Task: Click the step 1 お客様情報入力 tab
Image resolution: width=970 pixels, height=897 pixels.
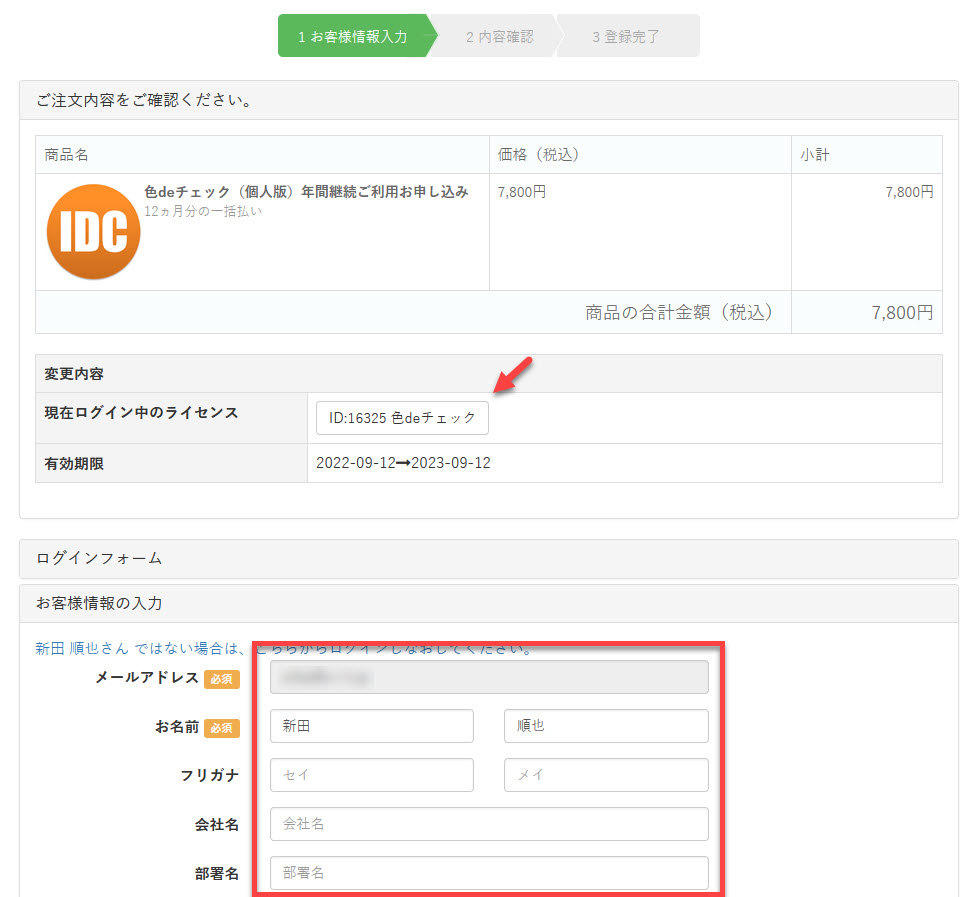Action: 352,36
